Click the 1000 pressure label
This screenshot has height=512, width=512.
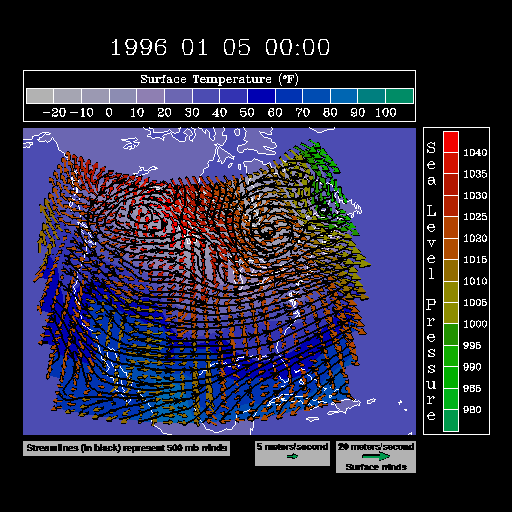[x=475, y=324]
